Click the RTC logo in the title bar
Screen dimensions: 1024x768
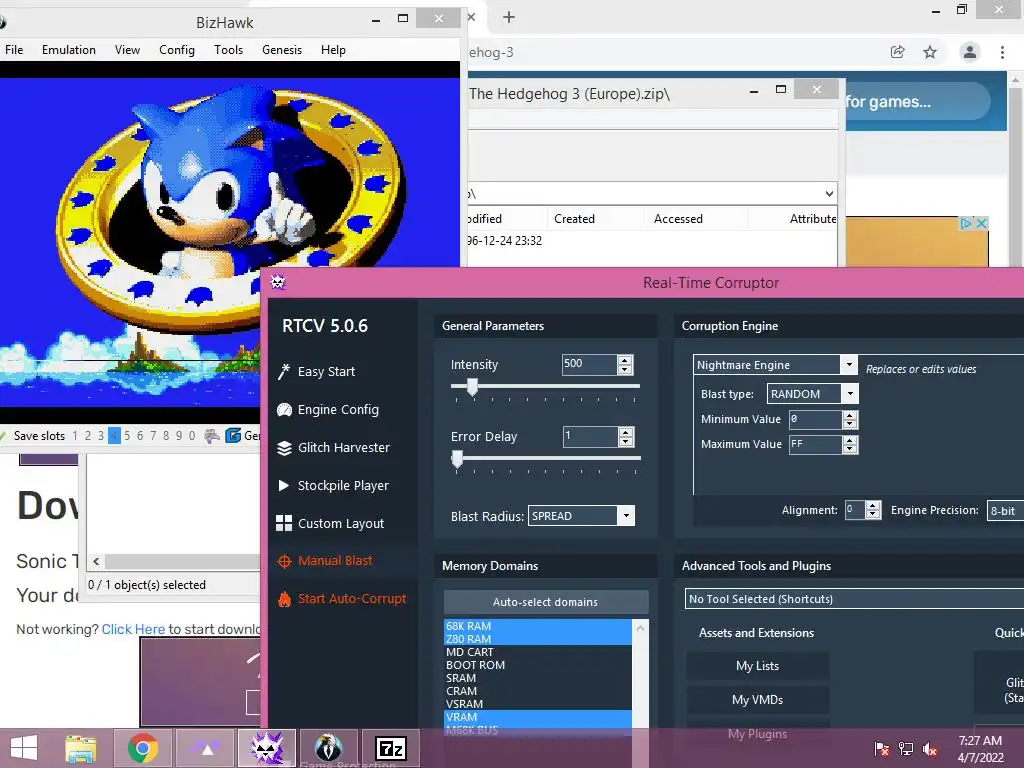(x=278, y=282)
